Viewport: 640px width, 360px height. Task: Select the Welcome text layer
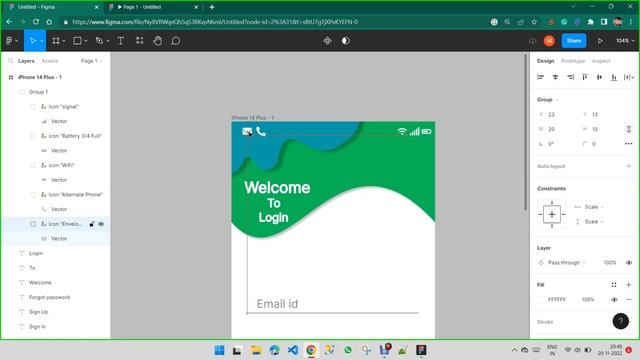pyautogui.click(x=40, y=282)
